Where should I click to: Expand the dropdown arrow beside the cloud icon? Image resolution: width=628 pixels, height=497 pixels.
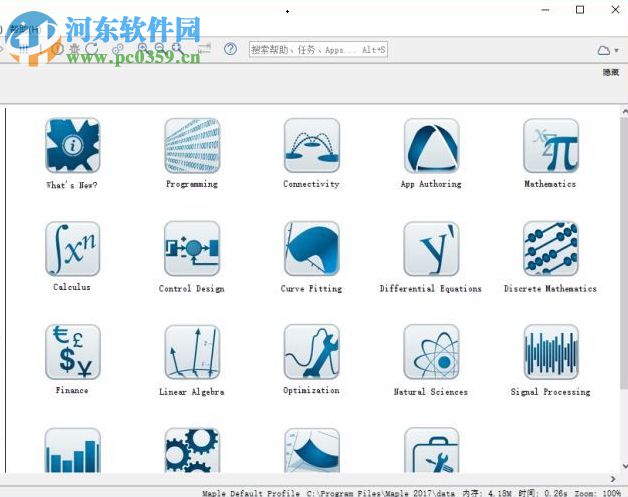click(x=617, y=50)
